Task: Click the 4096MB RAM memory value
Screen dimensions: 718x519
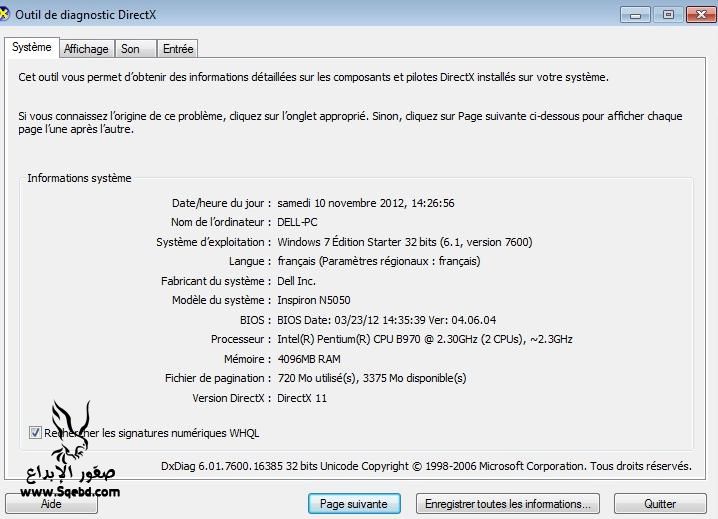Action: 308,359
